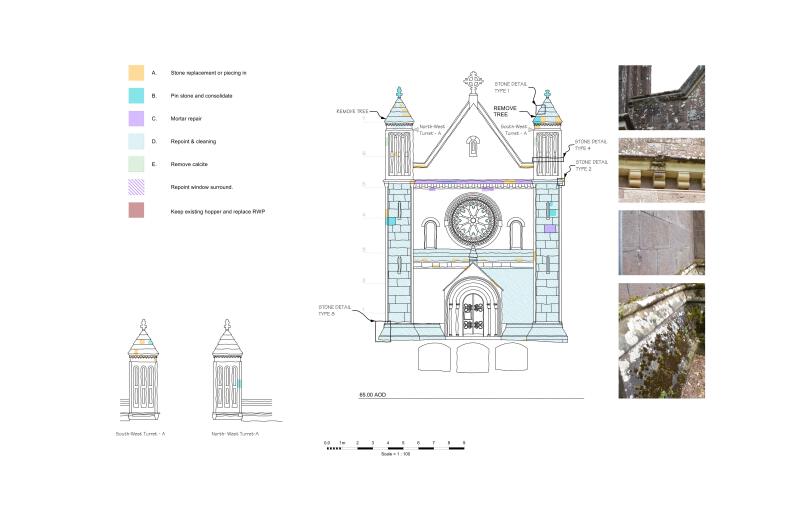The height and width of the screenshot is (531, 800).
Task: Click the '65.00 AOD' datum label
Action: [x=372, y=395]
